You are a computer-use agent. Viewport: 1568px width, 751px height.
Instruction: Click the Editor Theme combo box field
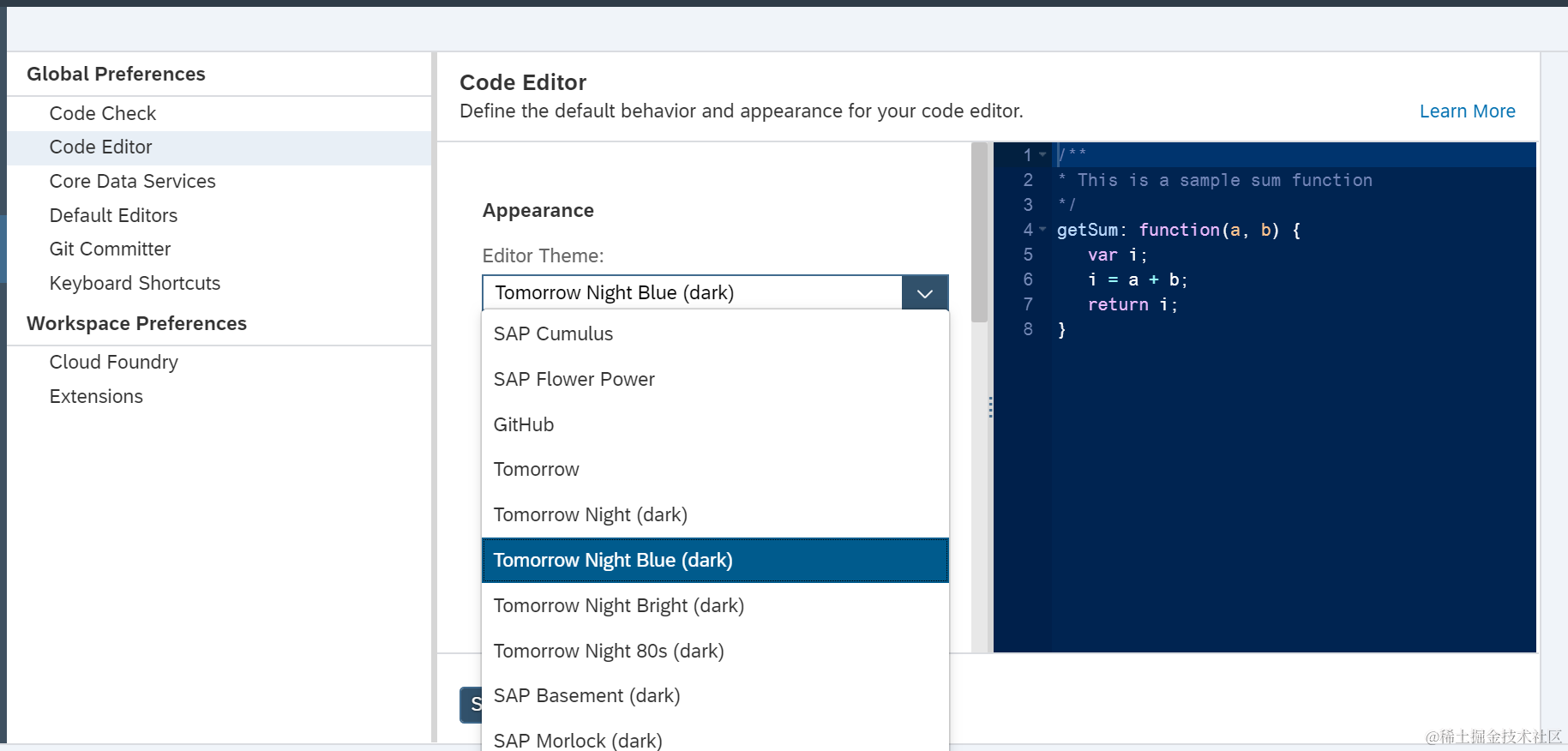693,292
